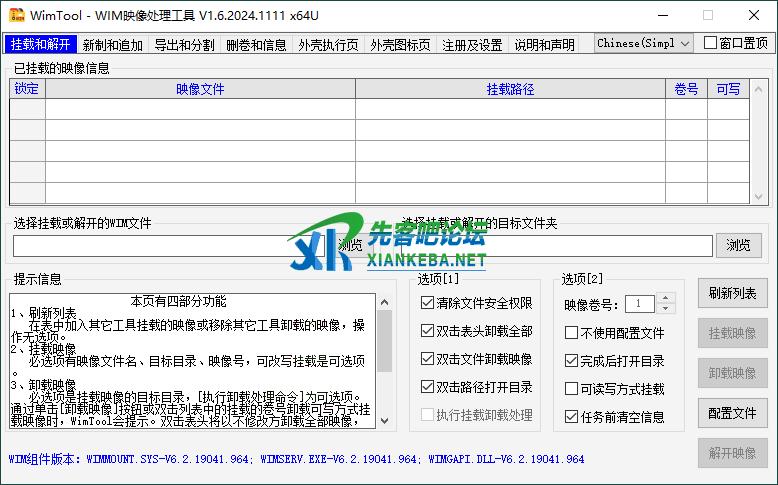Screen dimensions: 778x485
Task: Click the WimTool app icon in title bar
Action: 16,15
